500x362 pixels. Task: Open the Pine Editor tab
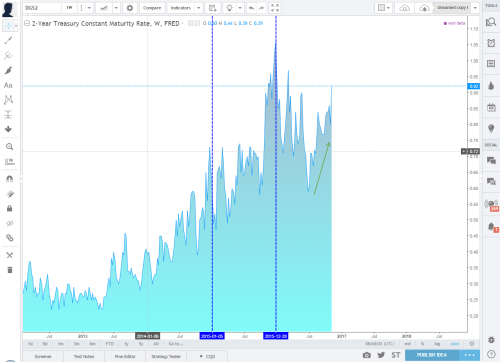point(125,356)
